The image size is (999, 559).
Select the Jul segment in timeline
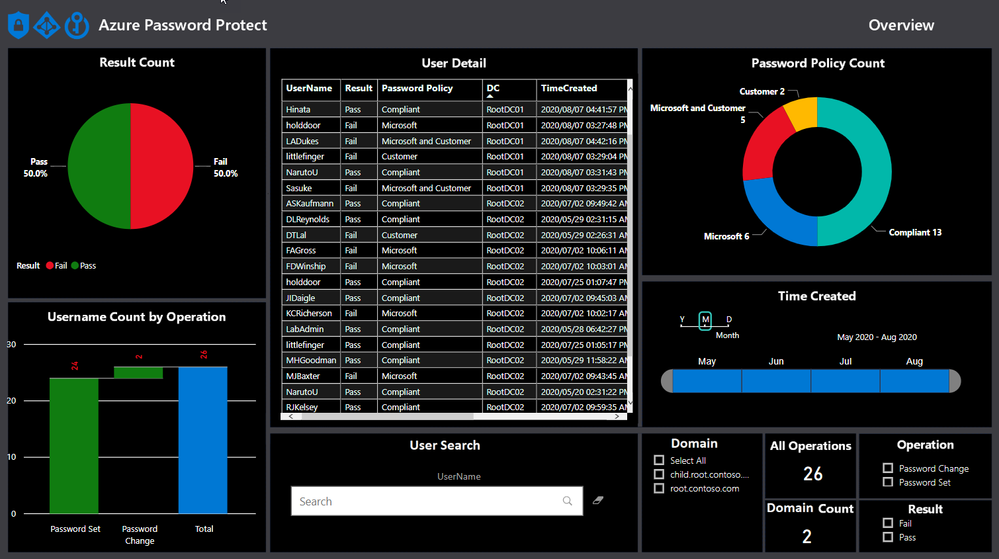pos(845,381)
